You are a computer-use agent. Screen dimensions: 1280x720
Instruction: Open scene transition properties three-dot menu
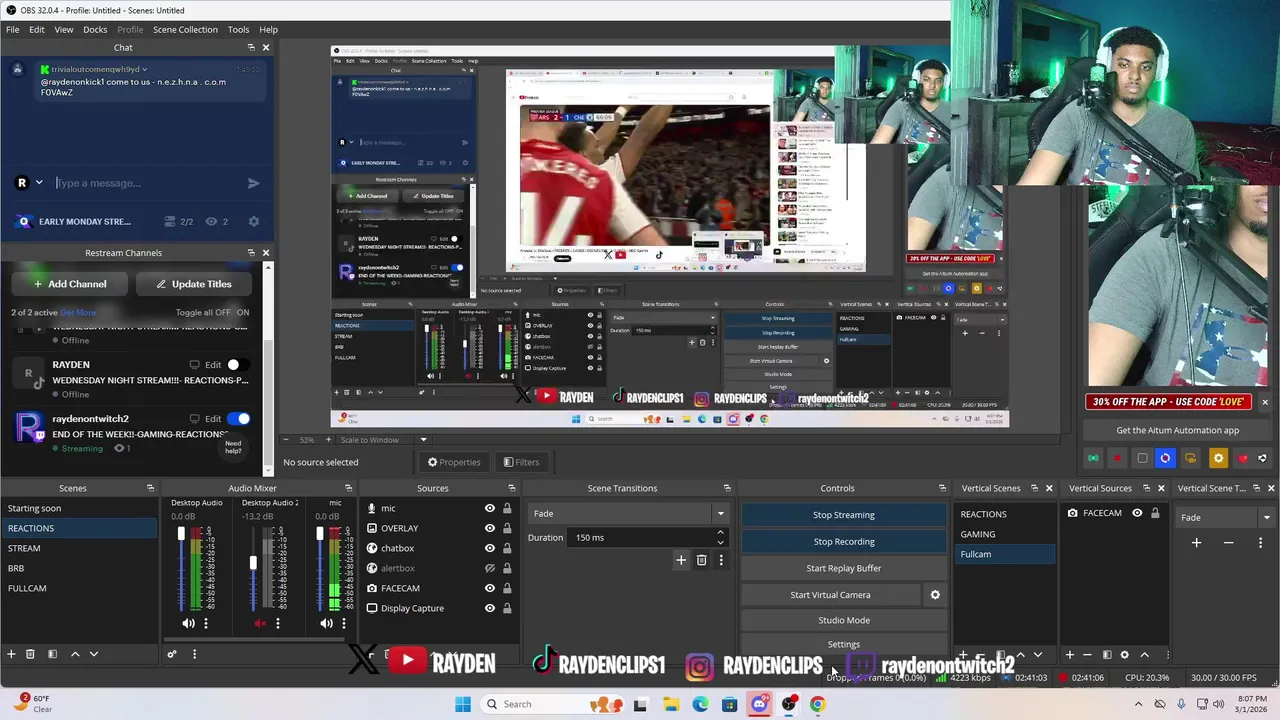coord(721,560)
